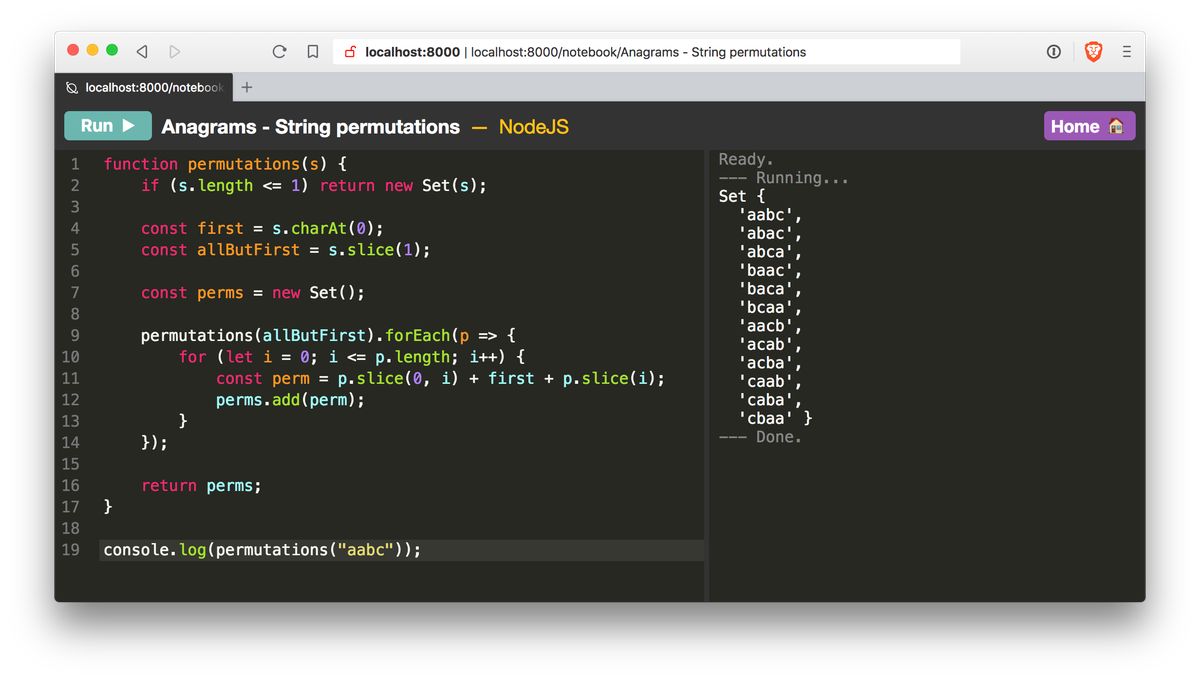Click the forward navigation arrow

tap(175, 51)
